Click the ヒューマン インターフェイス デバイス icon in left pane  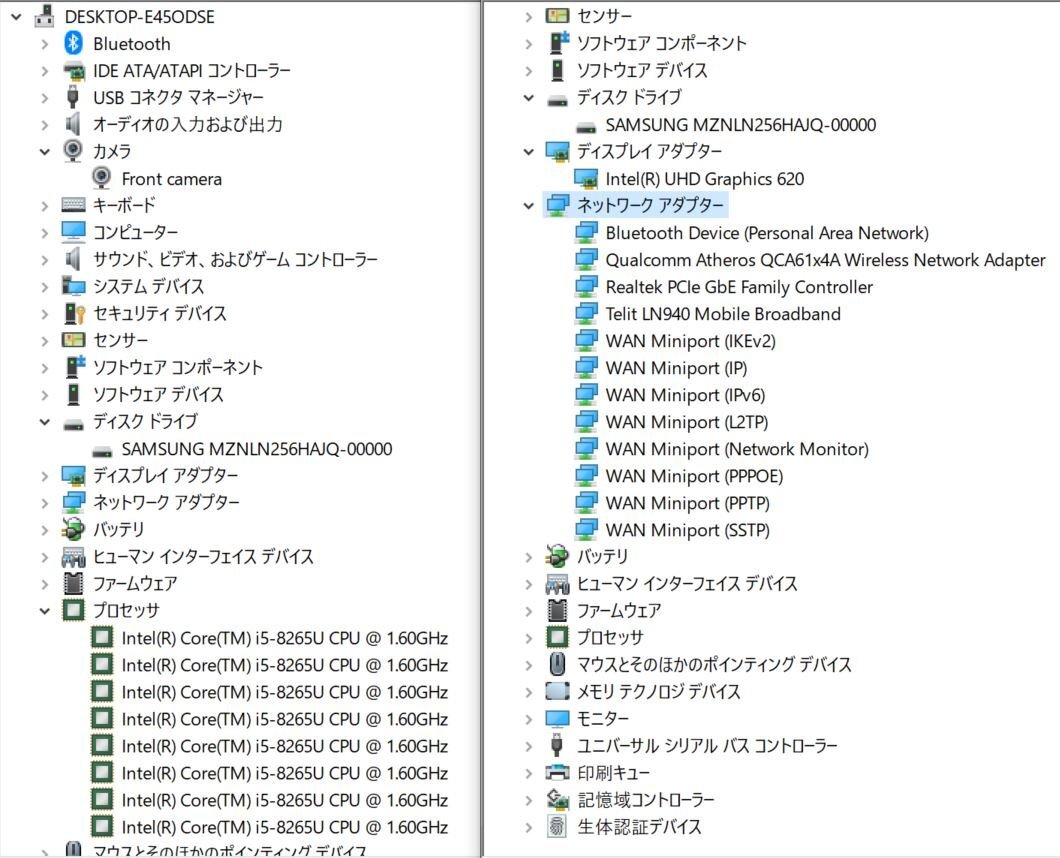[x=73, y=556]
